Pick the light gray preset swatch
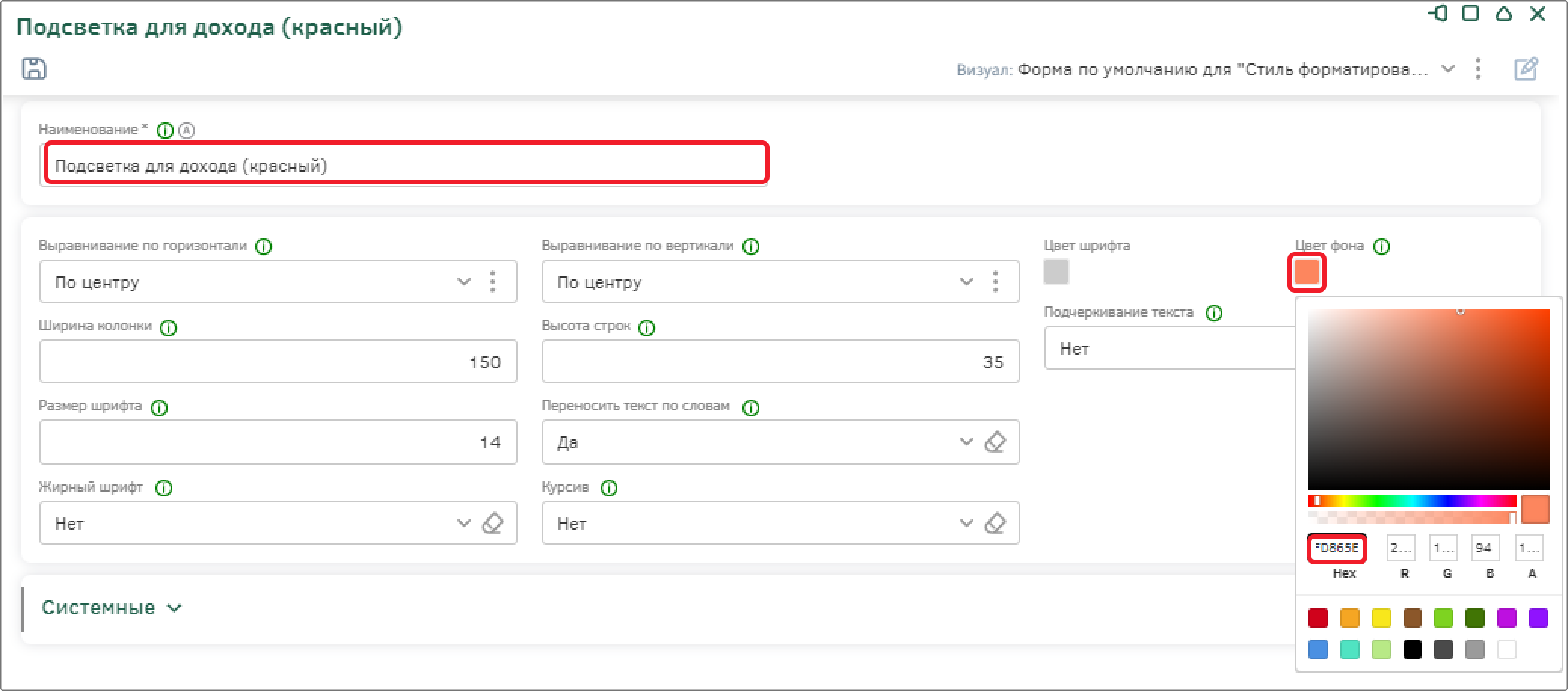 click(x=1475, y=650)
